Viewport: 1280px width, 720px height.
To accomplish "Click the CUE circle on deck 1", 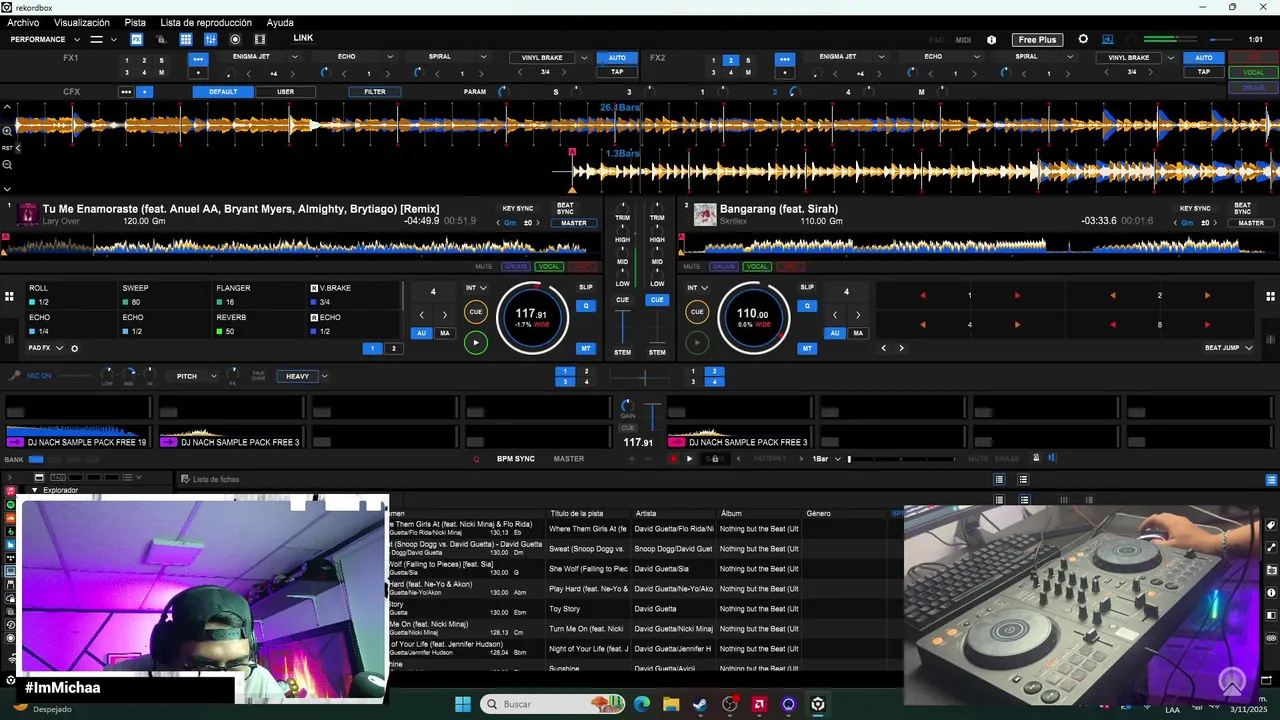I will (476, 312).
